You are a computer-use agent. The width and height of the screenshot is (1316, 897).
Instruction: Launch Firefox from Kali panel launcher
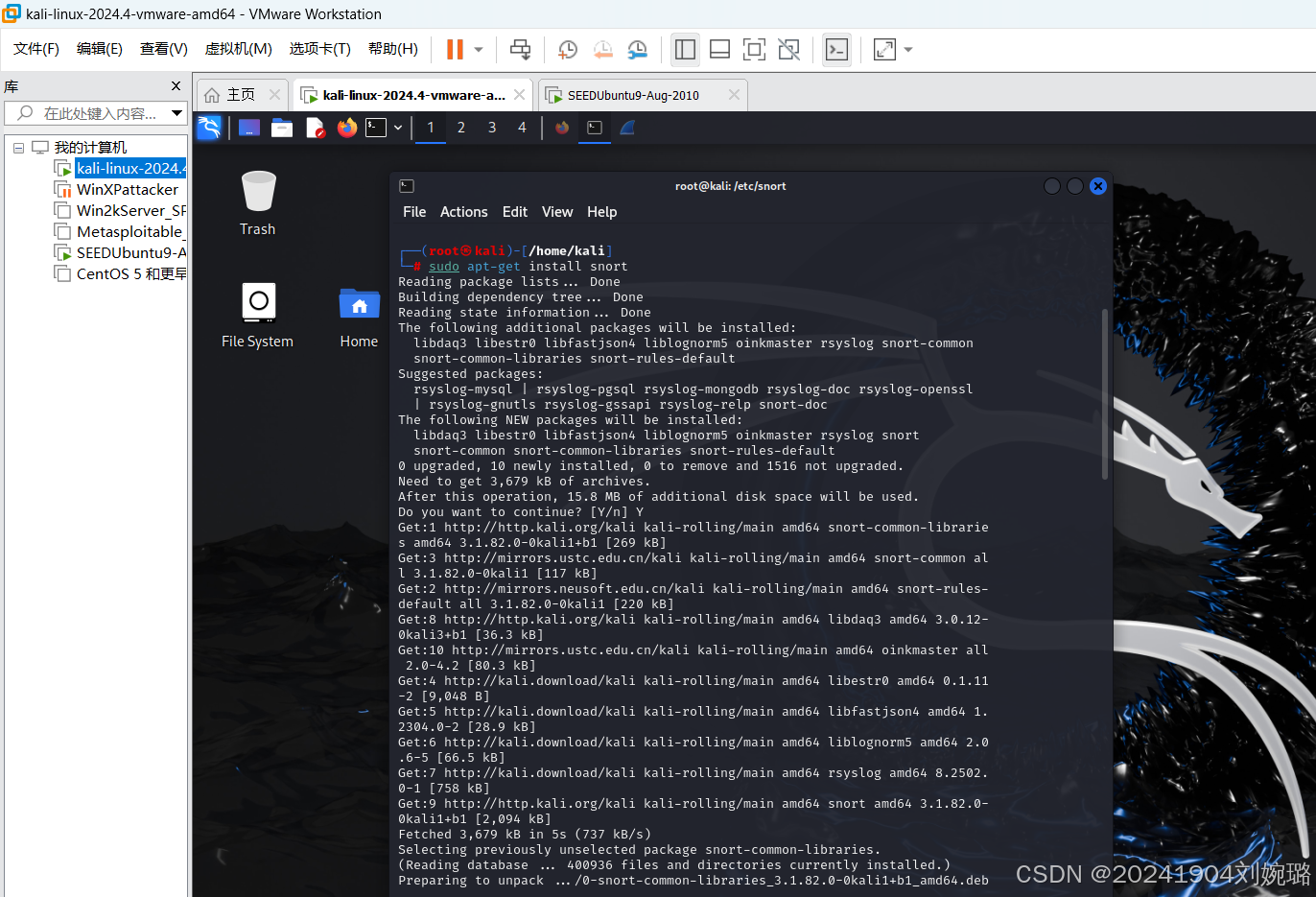tap(347, 128)
